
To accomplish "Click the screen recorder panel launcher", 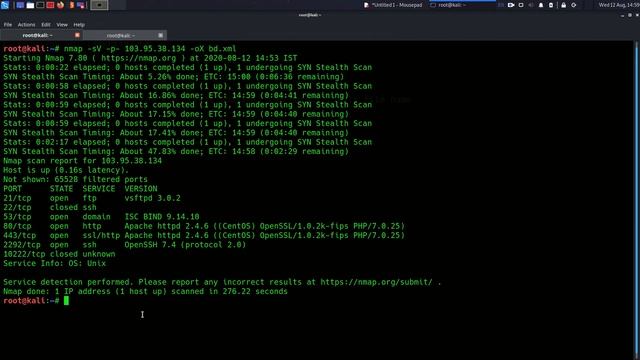I will pyautogui.click(x=81, y=5).
